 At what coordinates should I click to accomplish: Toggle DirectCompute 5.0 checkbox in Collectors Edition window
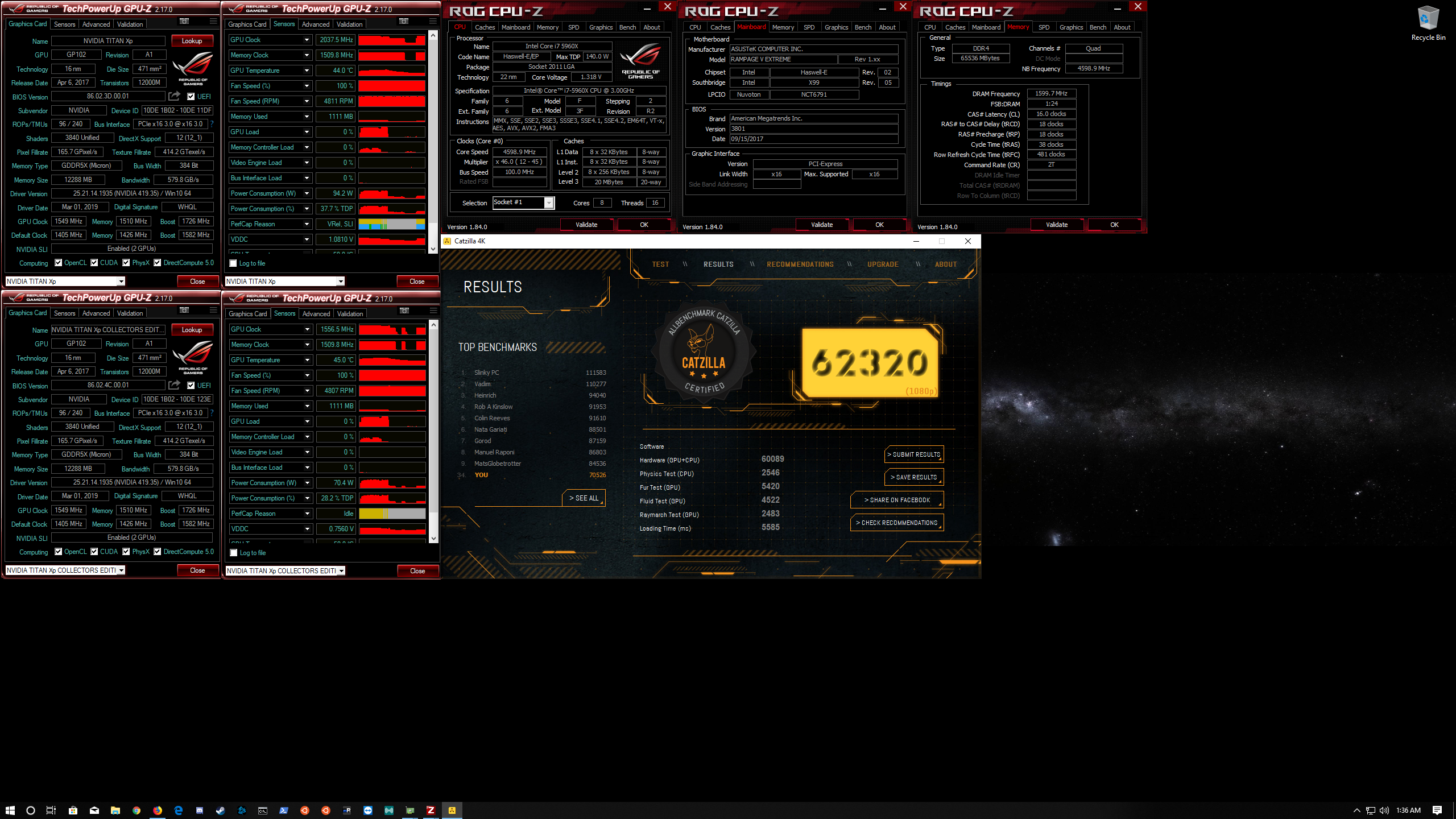pyautogui.click(x=158, y=552)
